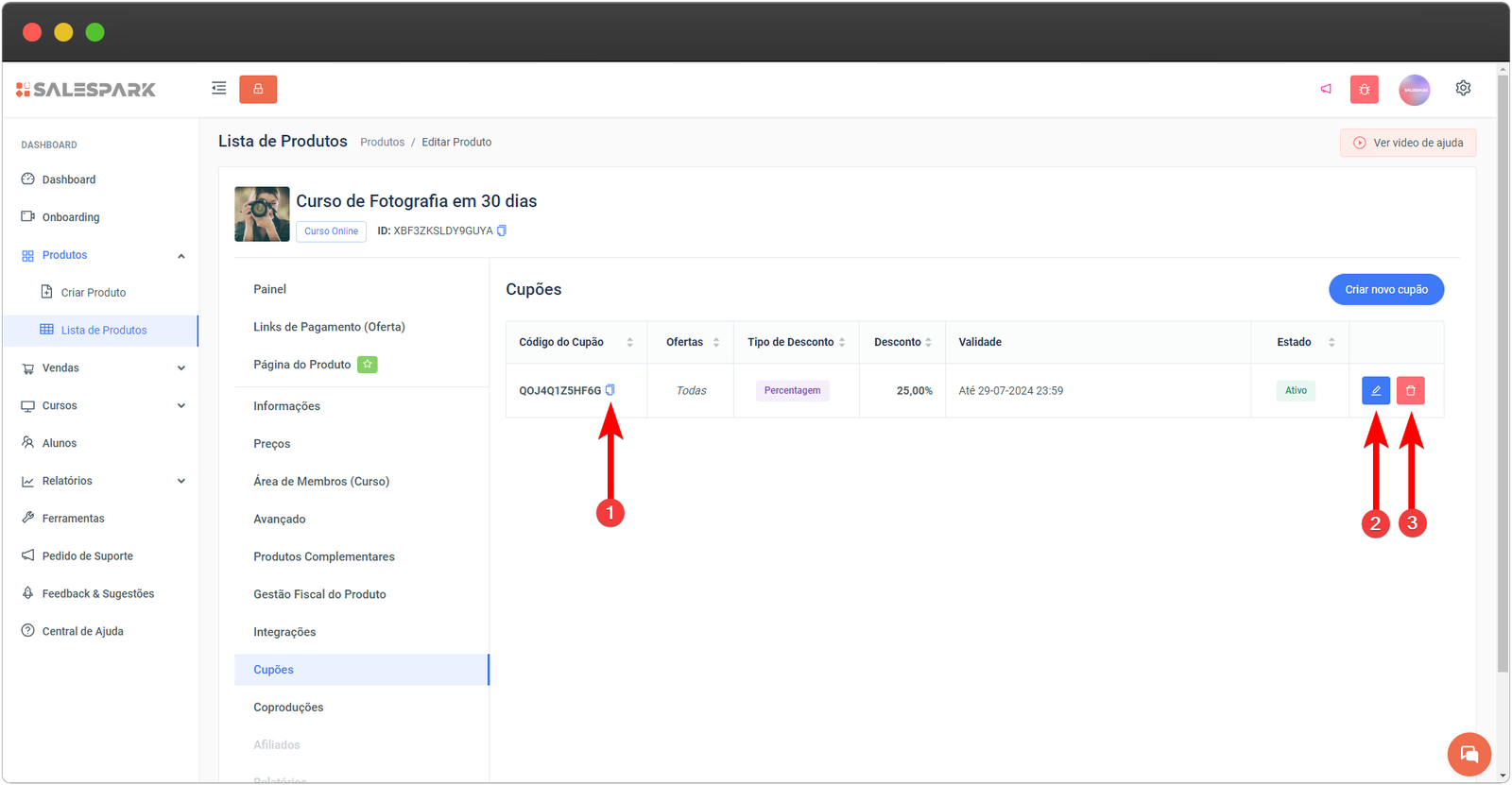The height and width of the screenshot is (785, 1512).
Task: Open the live chat bubble
Action: [1469, 754]
